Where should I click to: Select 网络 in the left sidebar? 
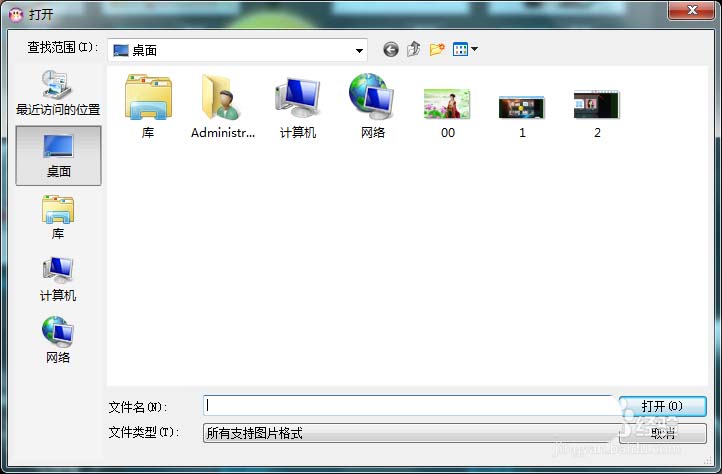coord(58,340)
